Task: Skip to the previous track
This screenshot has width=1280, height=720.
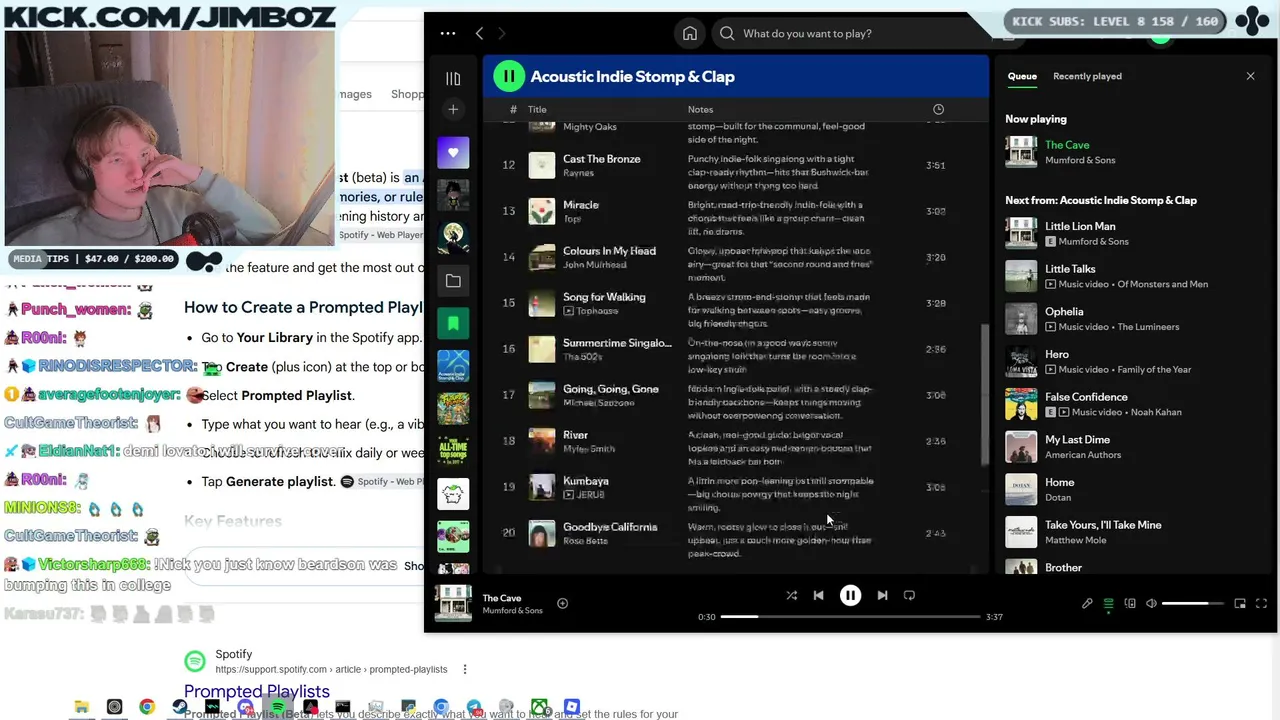Action: coord(818,595)
